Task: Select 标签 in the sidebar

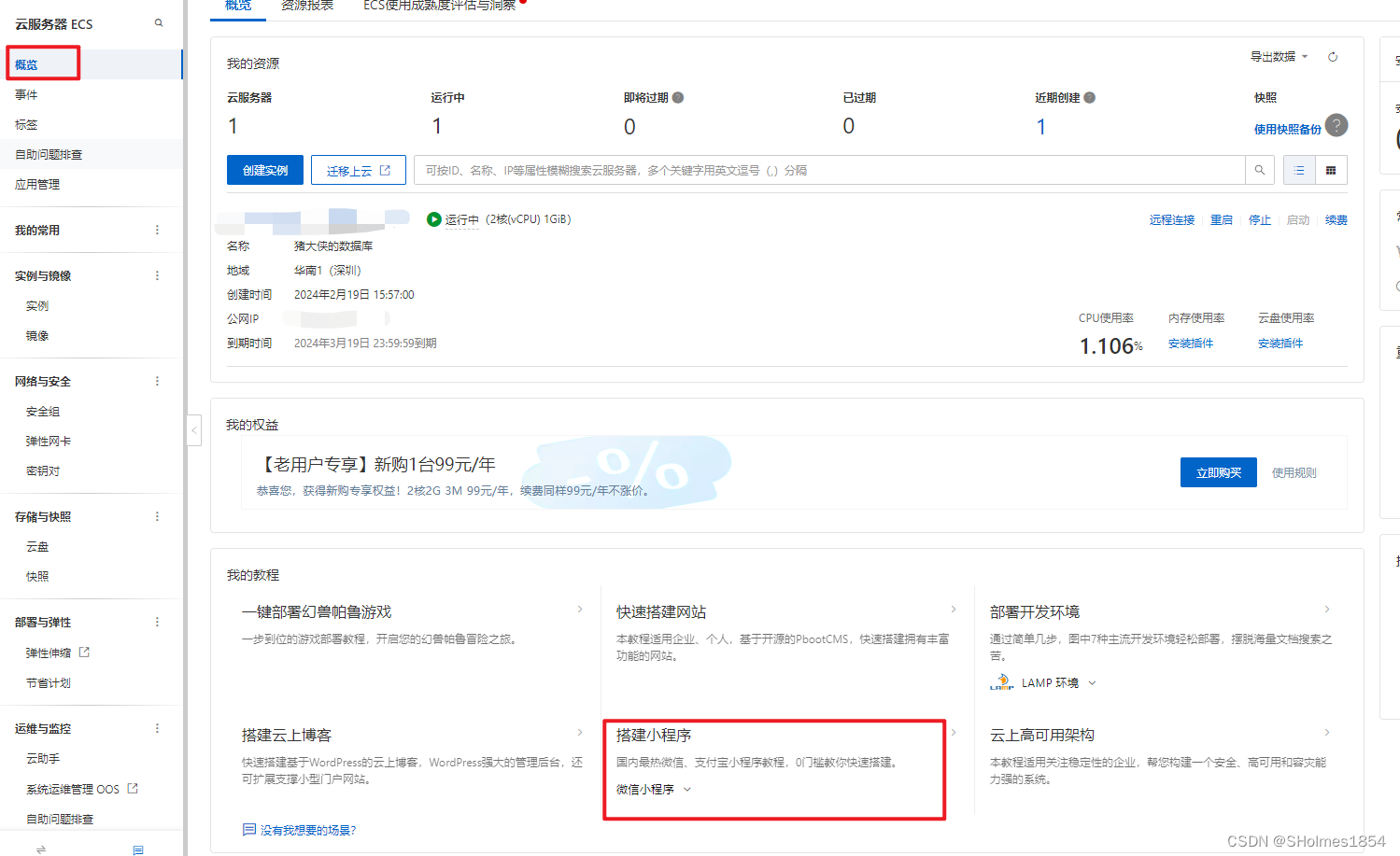Action: point(26,124)
